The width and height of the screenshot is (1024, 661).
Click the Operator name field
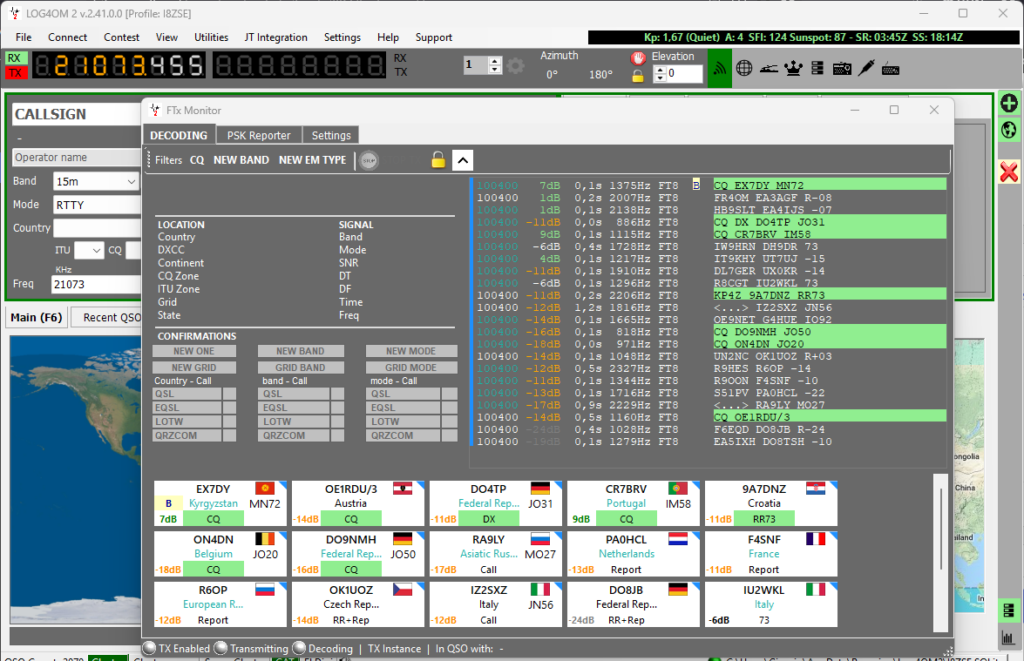[x=76, y=157]
